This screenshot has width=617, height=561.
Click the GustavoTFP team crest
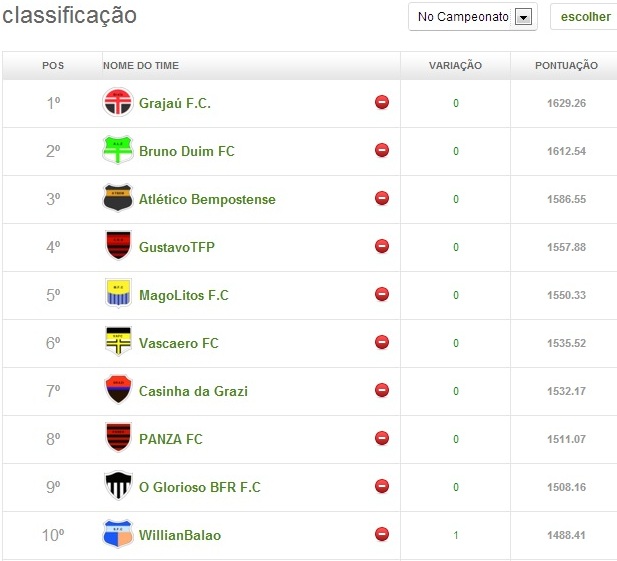117,247
